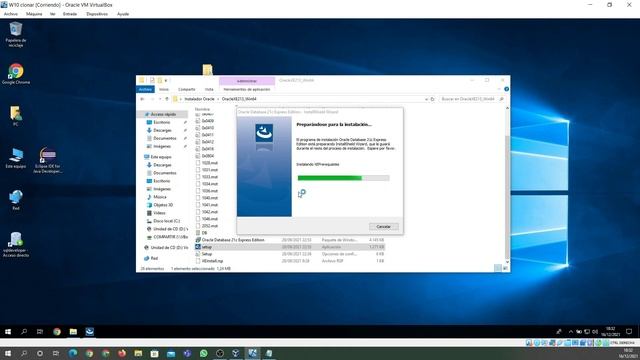This screenshot has height=360, width=640.
Task: Click Explorer up-folder arrow
Action: click(x=167, y=99)
